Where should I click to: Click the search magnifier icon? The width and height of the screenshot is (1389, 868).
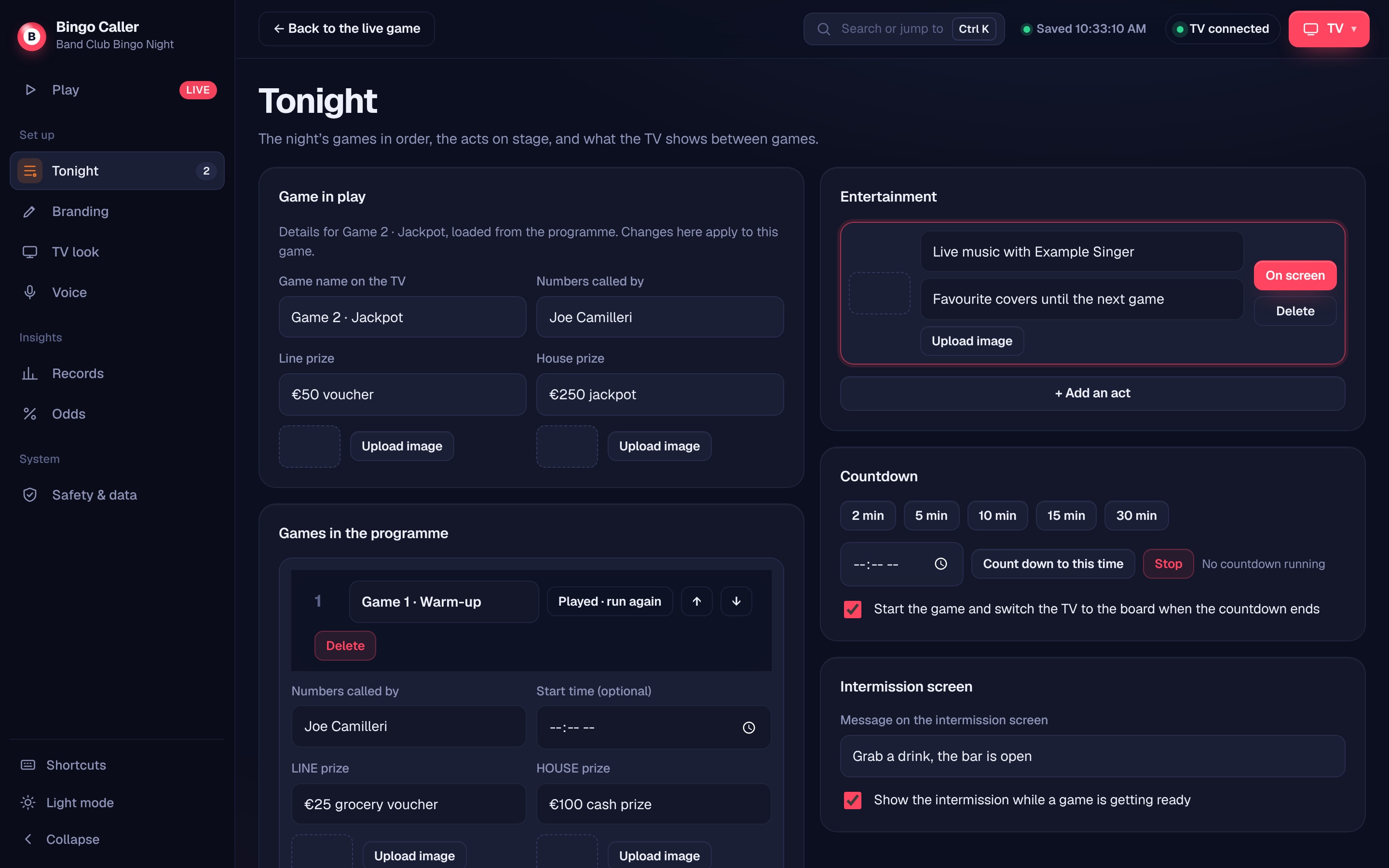824,29
